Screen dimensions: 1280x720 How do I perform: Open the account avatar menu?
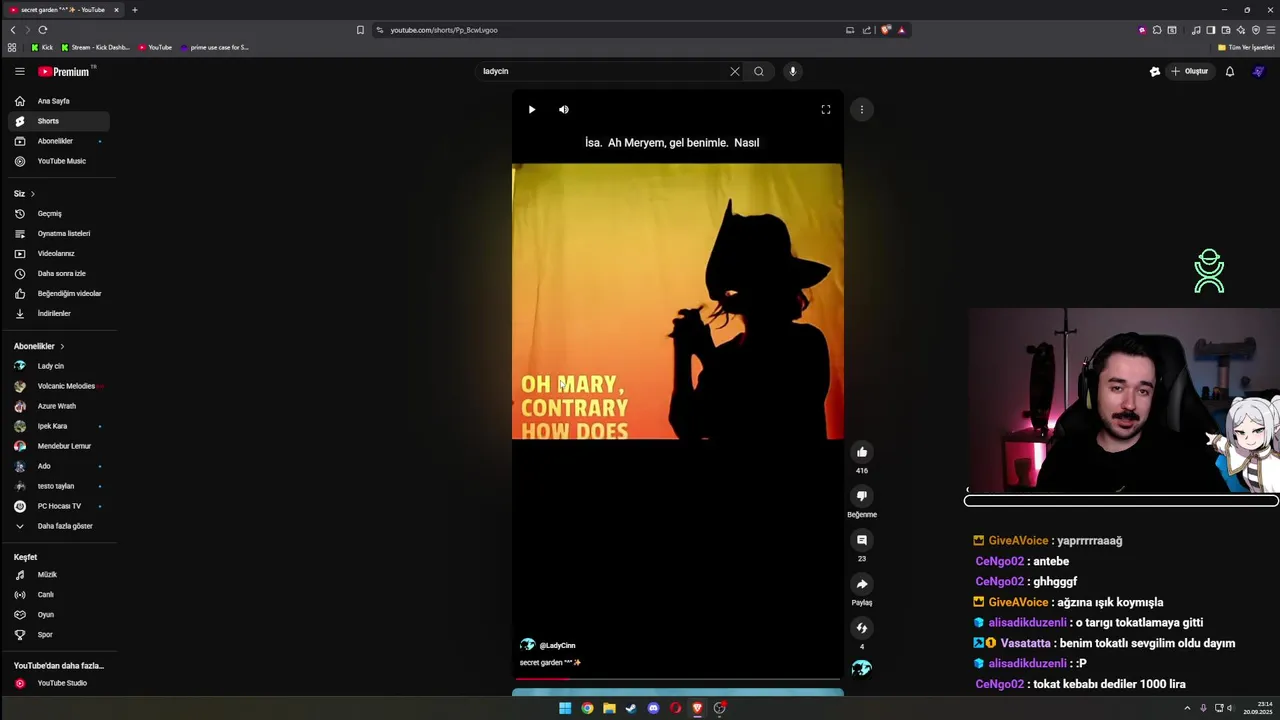point(1259,71)
